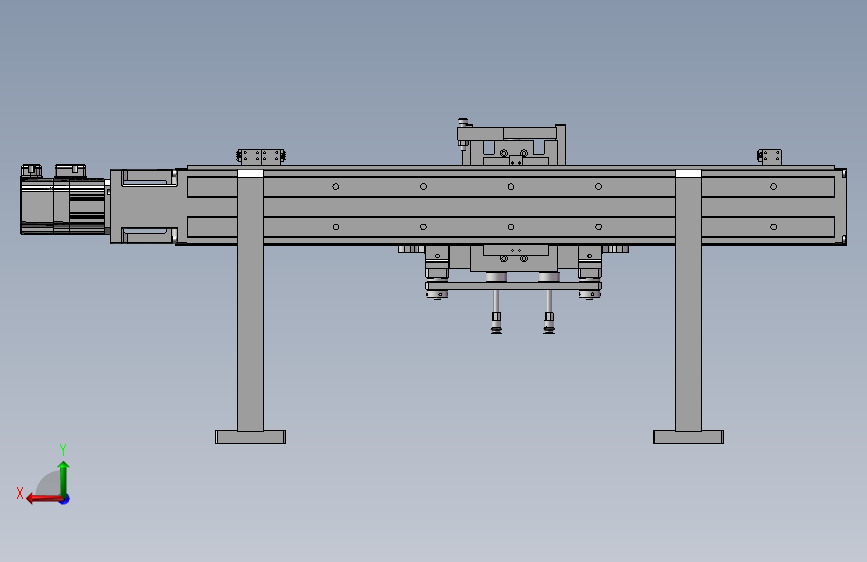The width and height of the screenshot is (867, 562).
Task: Select the right sensor block on top of the rail
Action: point(769,157)
